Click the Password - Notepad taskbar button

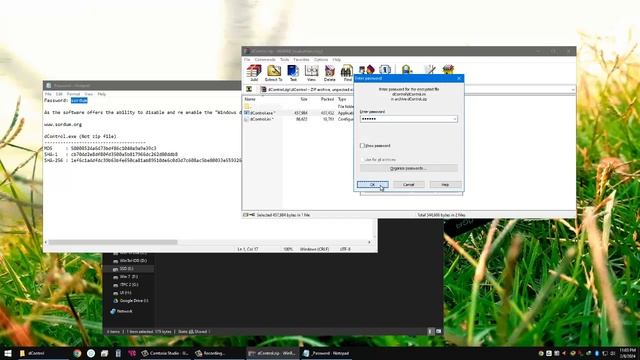click(327, 353)
